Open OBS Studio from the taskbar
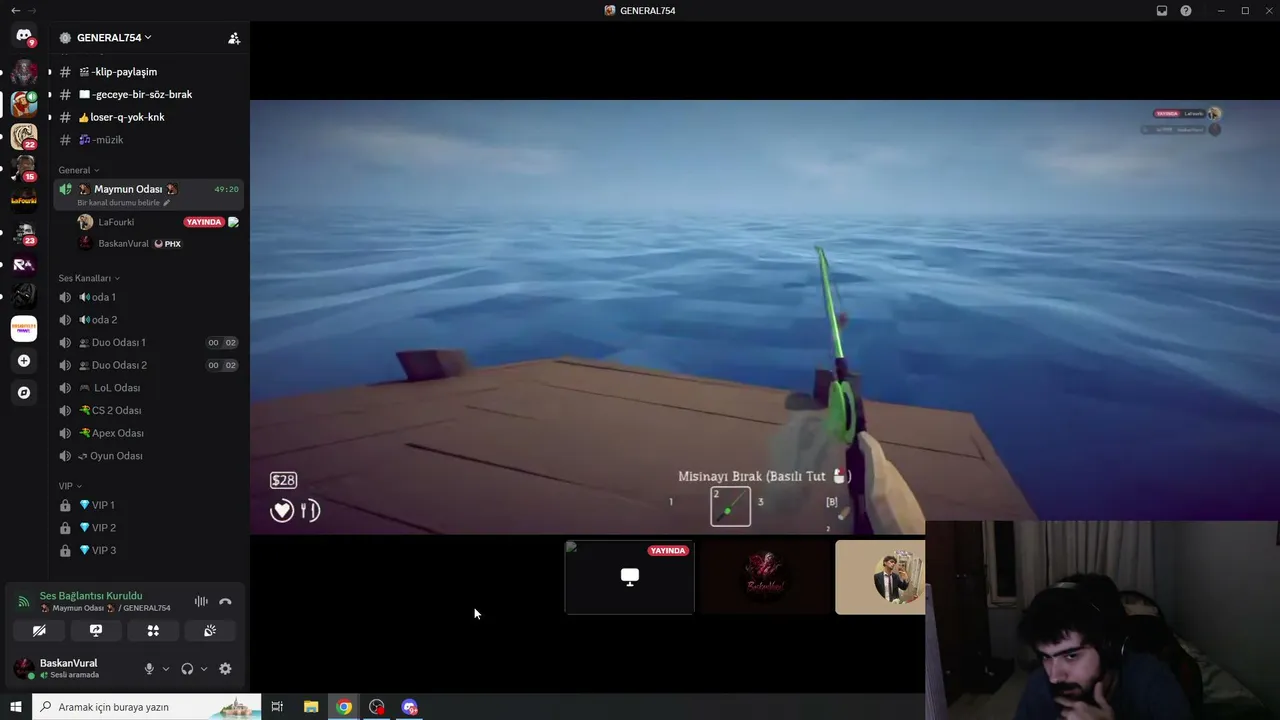 point(377,707)
